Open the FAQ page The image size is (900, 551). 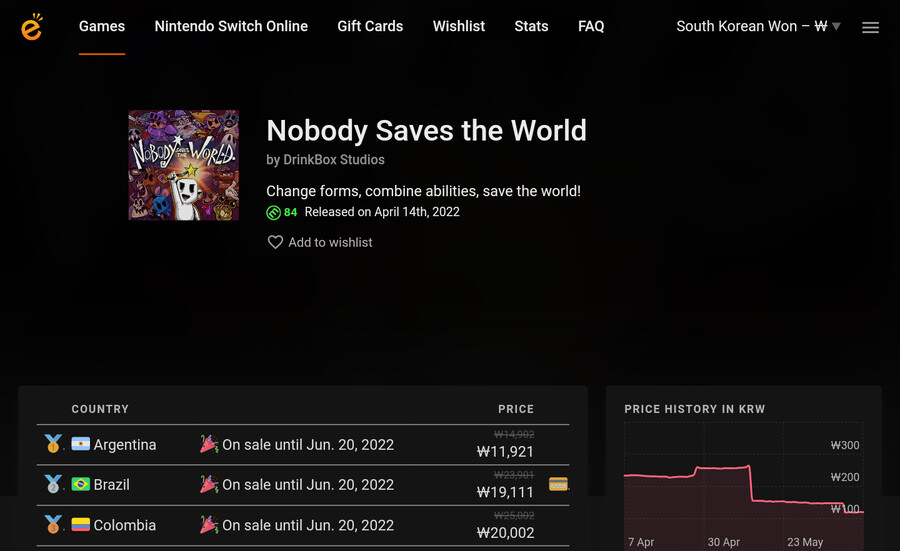click(591, 26)
